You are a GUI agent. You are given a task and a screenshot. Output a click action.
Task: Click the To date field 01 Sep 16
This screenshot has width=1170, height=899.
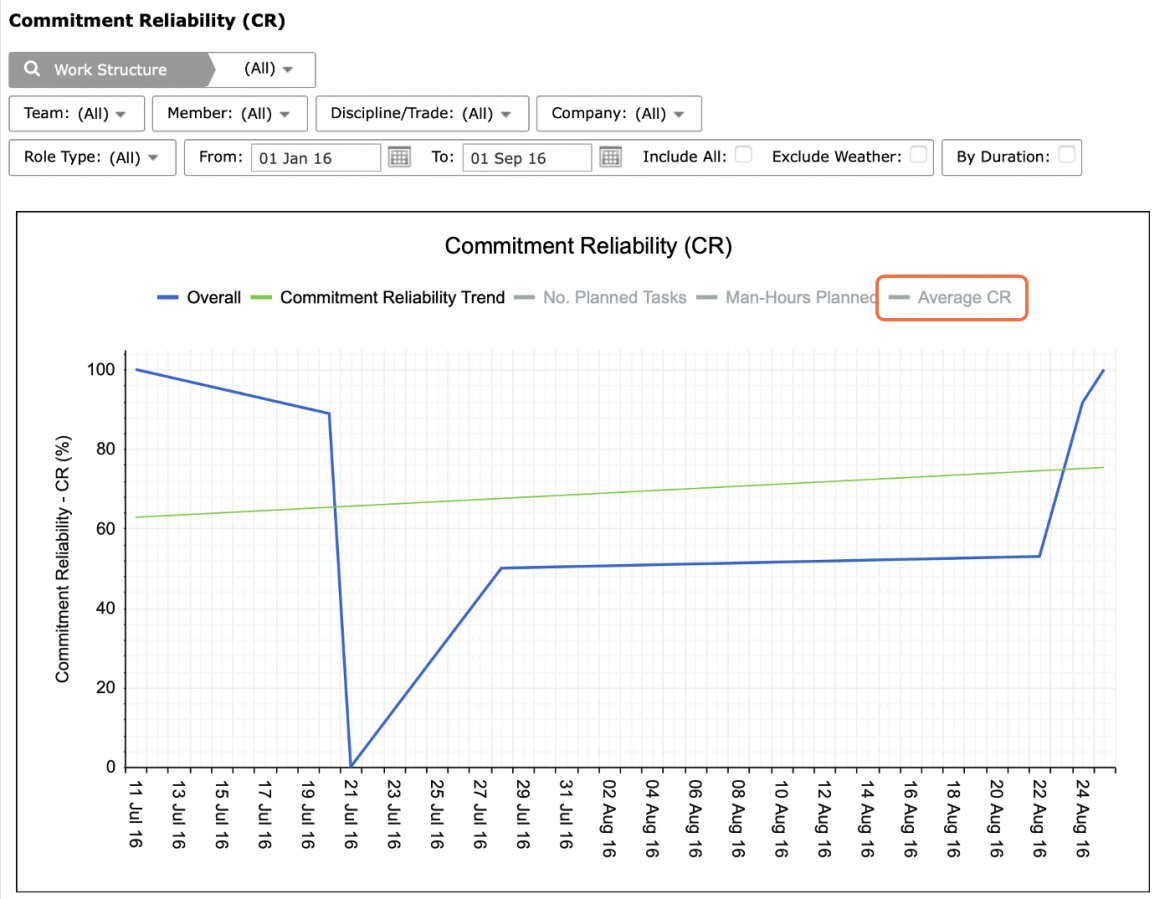click(x=527, y=157)
